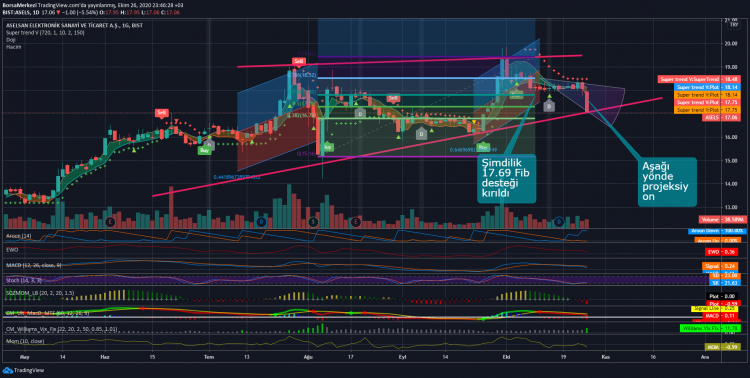Image resolution: width=750 pixels, height=378 pixels.
Task: Click the orange Signal 0.24 label
Action: click(x=721, y=266)
